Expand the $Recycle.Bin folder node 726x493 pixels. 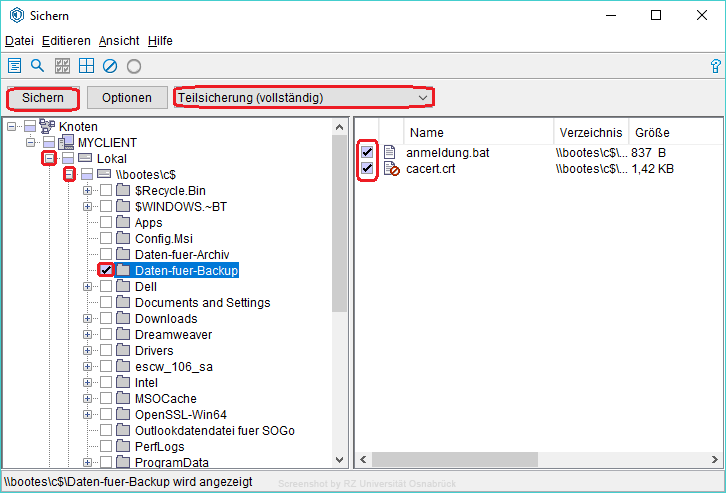tap(88, 191)
